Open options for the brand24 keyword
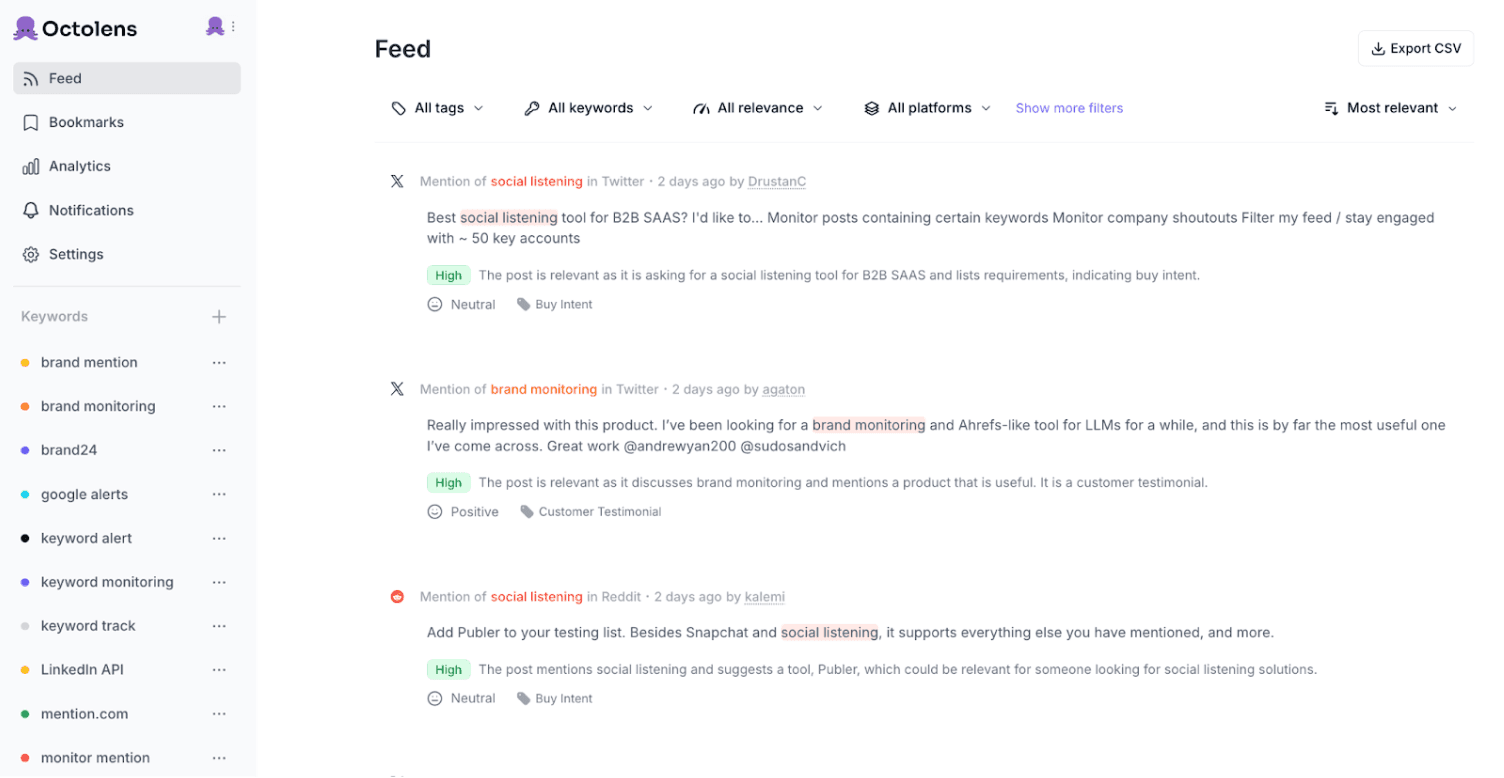 click(219, 450)
